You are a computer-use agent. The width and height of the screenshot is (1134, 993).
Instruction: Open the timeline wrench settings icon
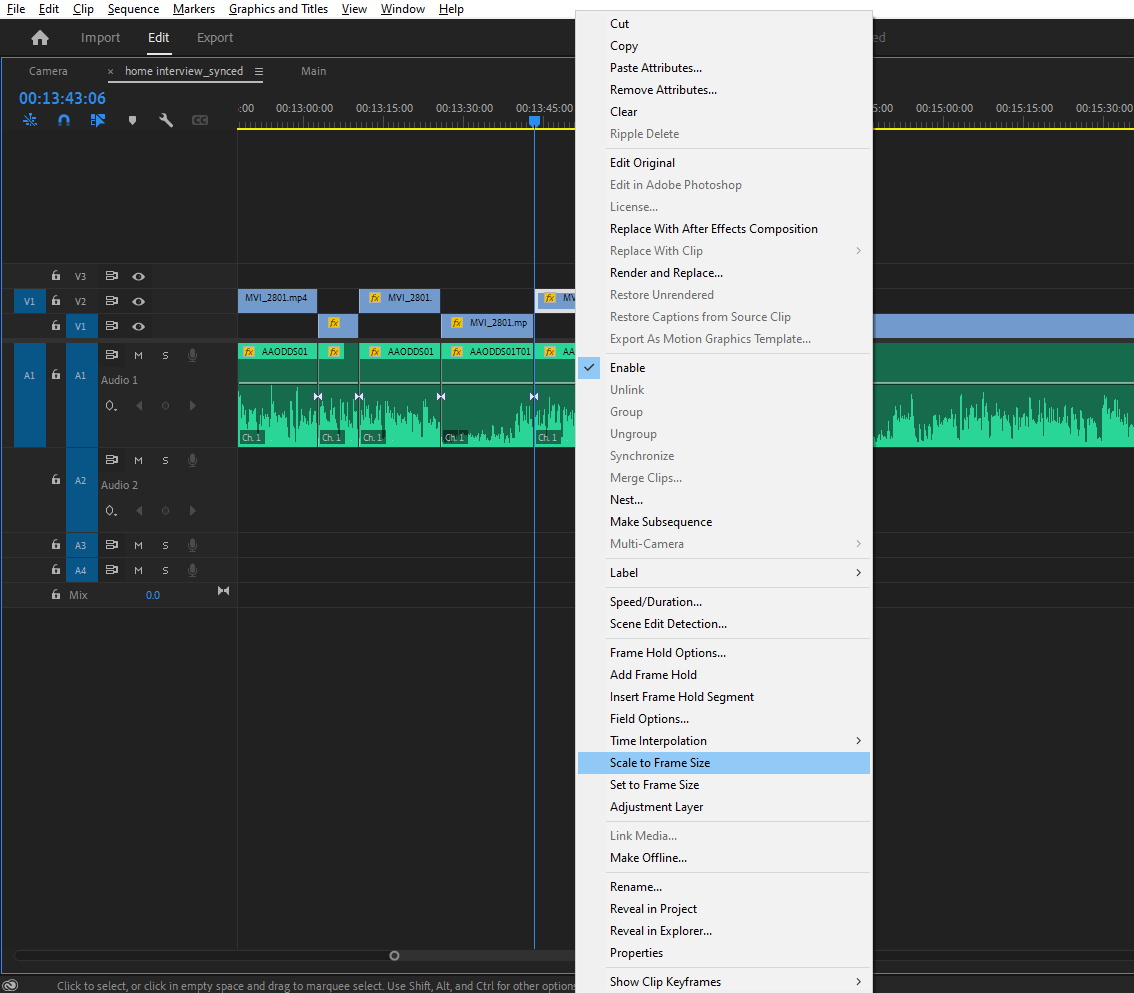point(166,119)
